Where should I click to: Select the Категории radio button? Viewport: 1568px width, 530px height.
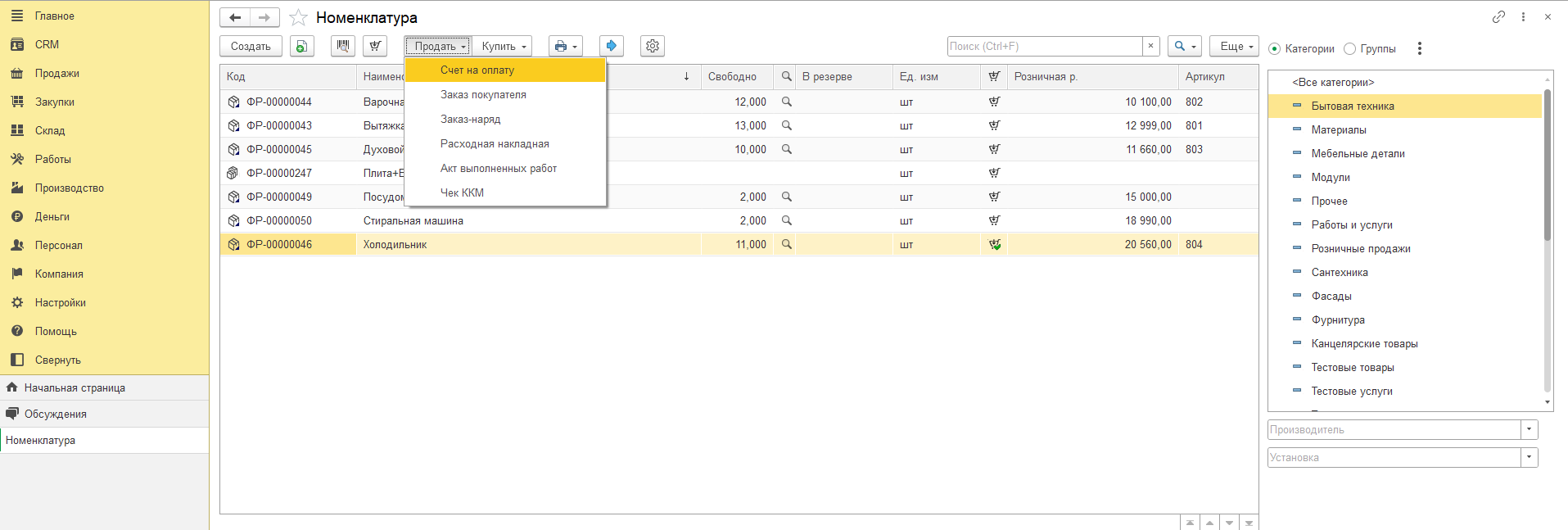(x=1274, y=49)
